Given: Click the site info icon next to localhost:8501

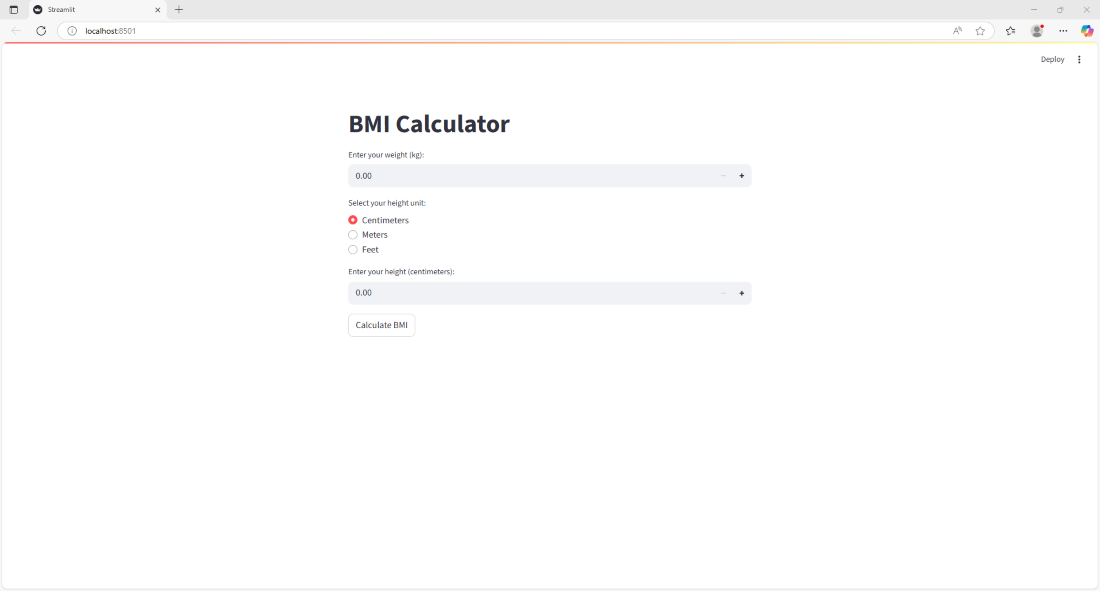Looking at the screenshot, I should coord(71,31).
